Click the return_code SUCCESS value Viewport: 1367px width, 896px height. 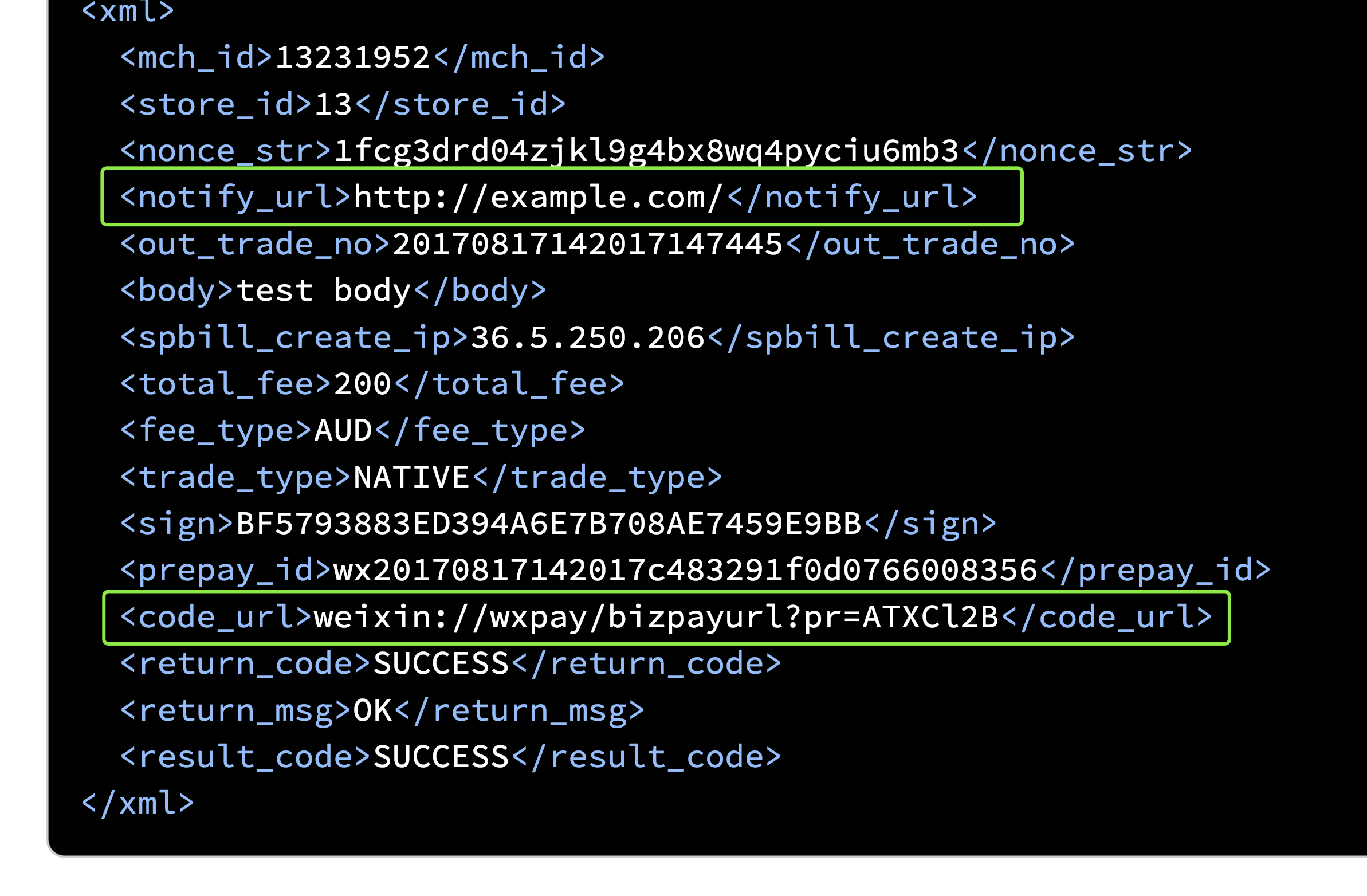(x=441, y=664)
